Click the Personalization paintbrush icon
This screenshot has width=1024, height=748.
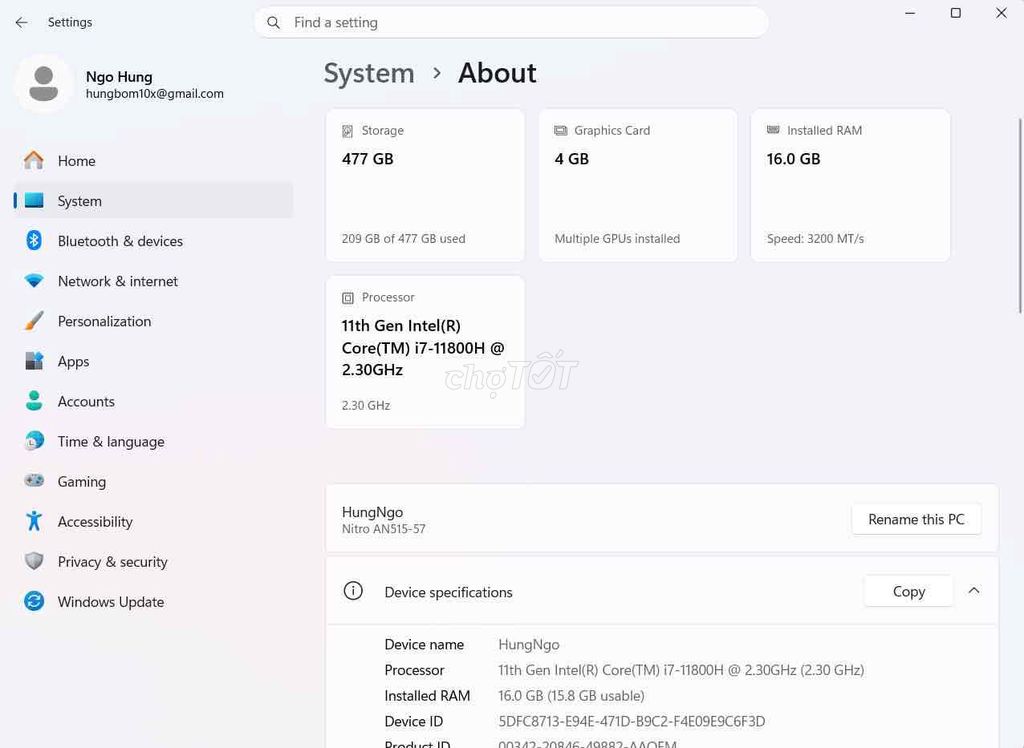tap(34, 321)
